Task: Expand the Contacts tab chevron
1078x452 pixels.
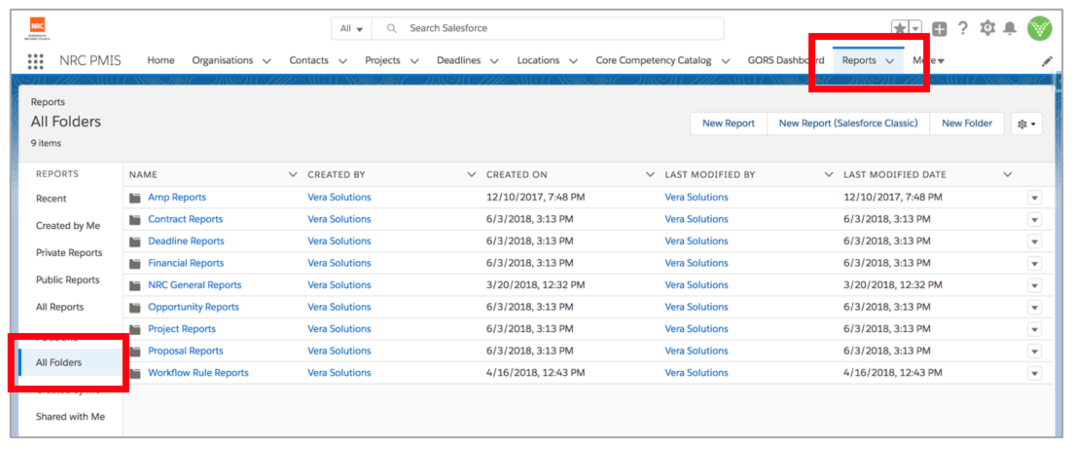Action: [342, 61]
